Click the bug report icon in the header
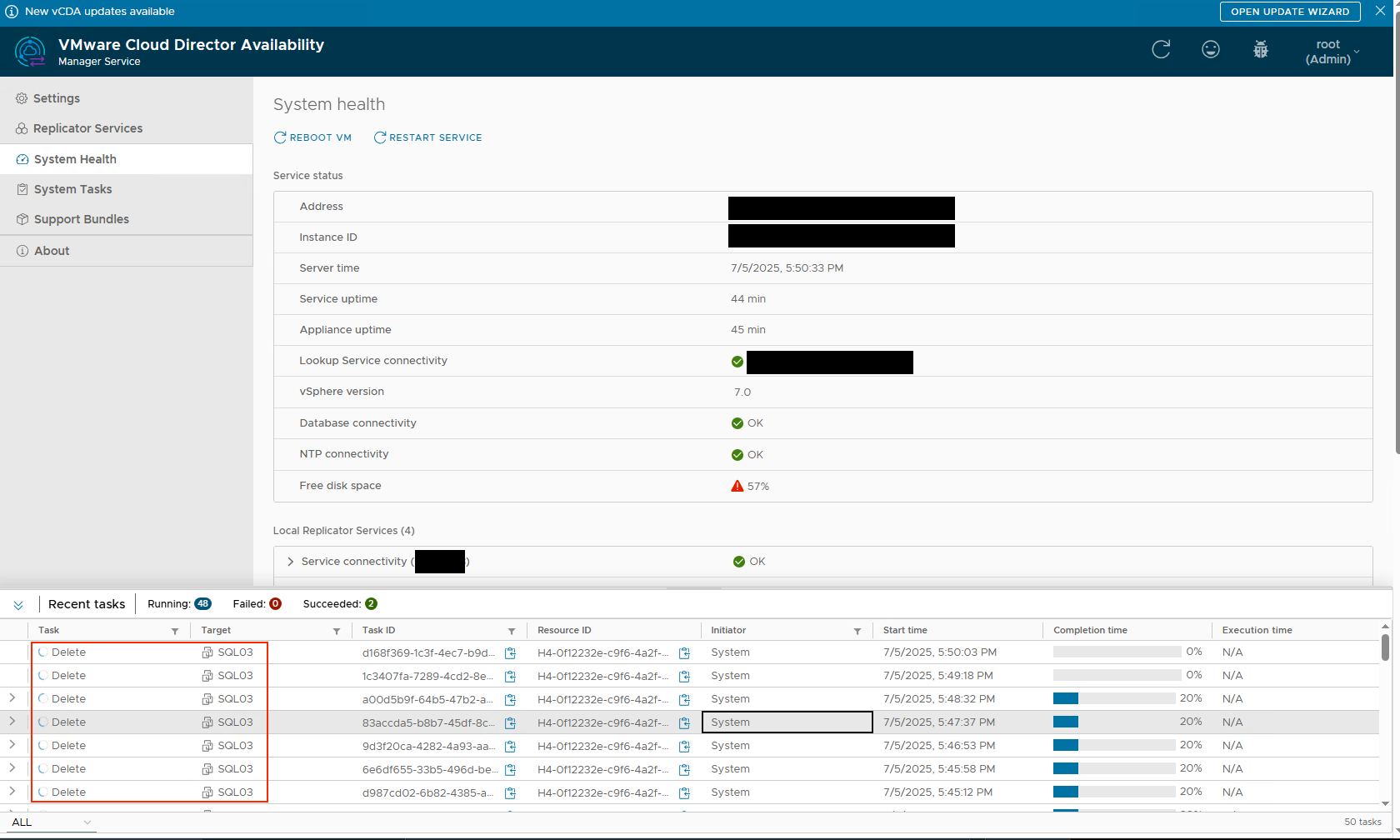Viewport: 1400px width, 840px height. [1261, 50]
